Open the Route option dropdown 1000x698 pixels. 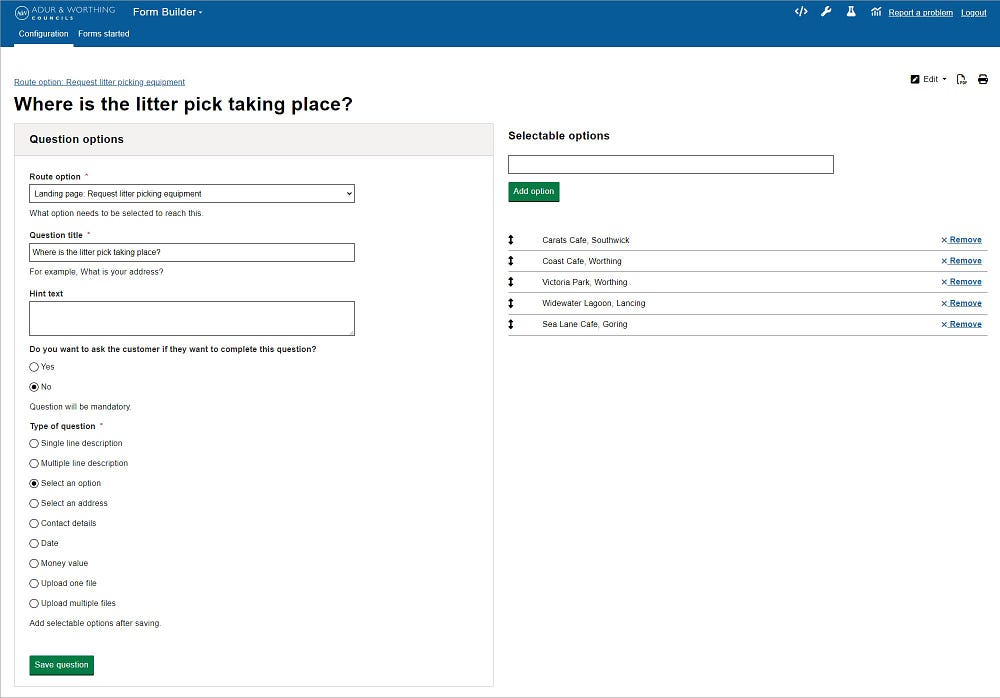(192, 193)
